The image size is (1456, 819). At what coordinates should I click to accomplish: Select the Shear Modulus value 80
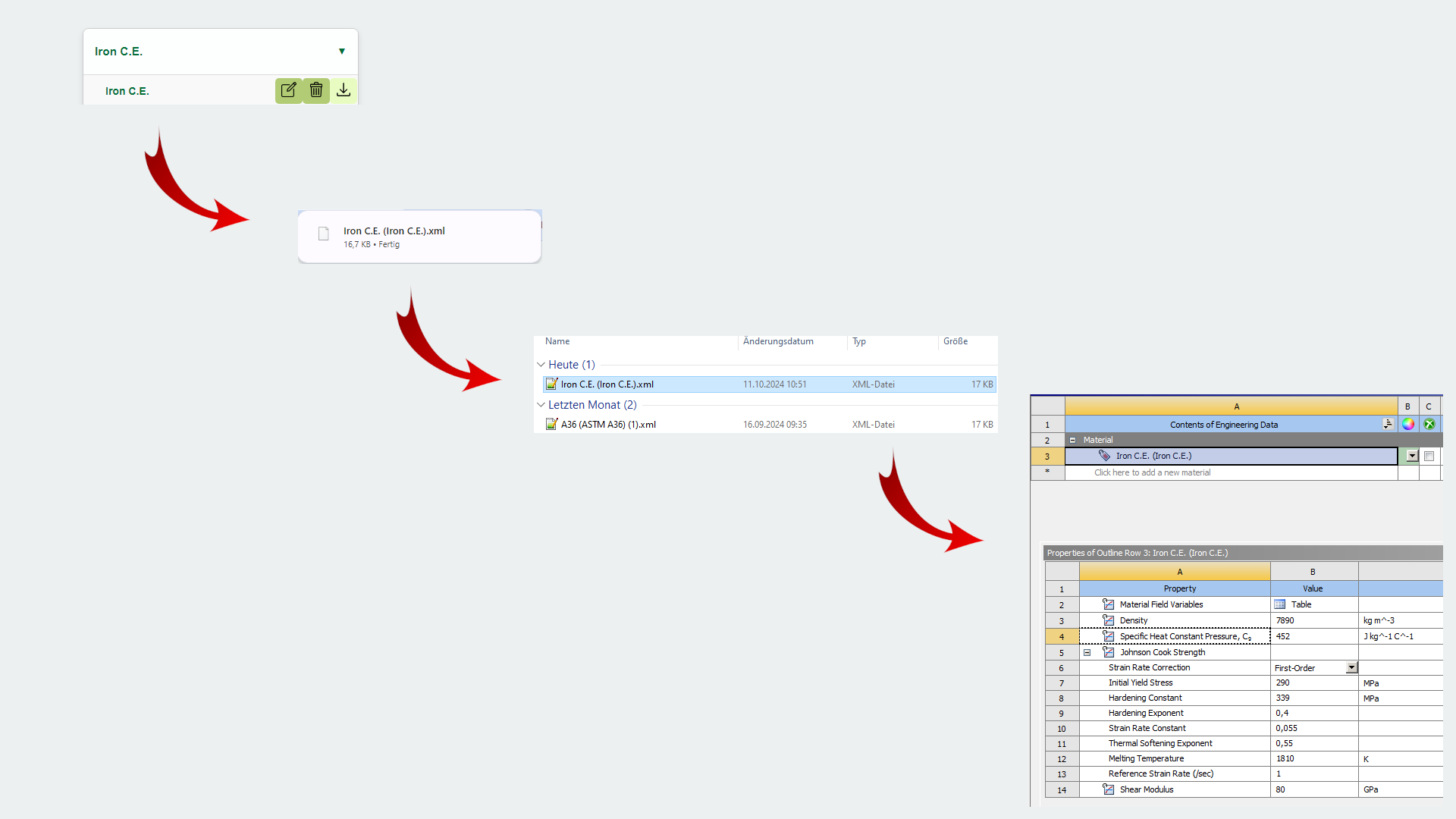click(1314, 789)
